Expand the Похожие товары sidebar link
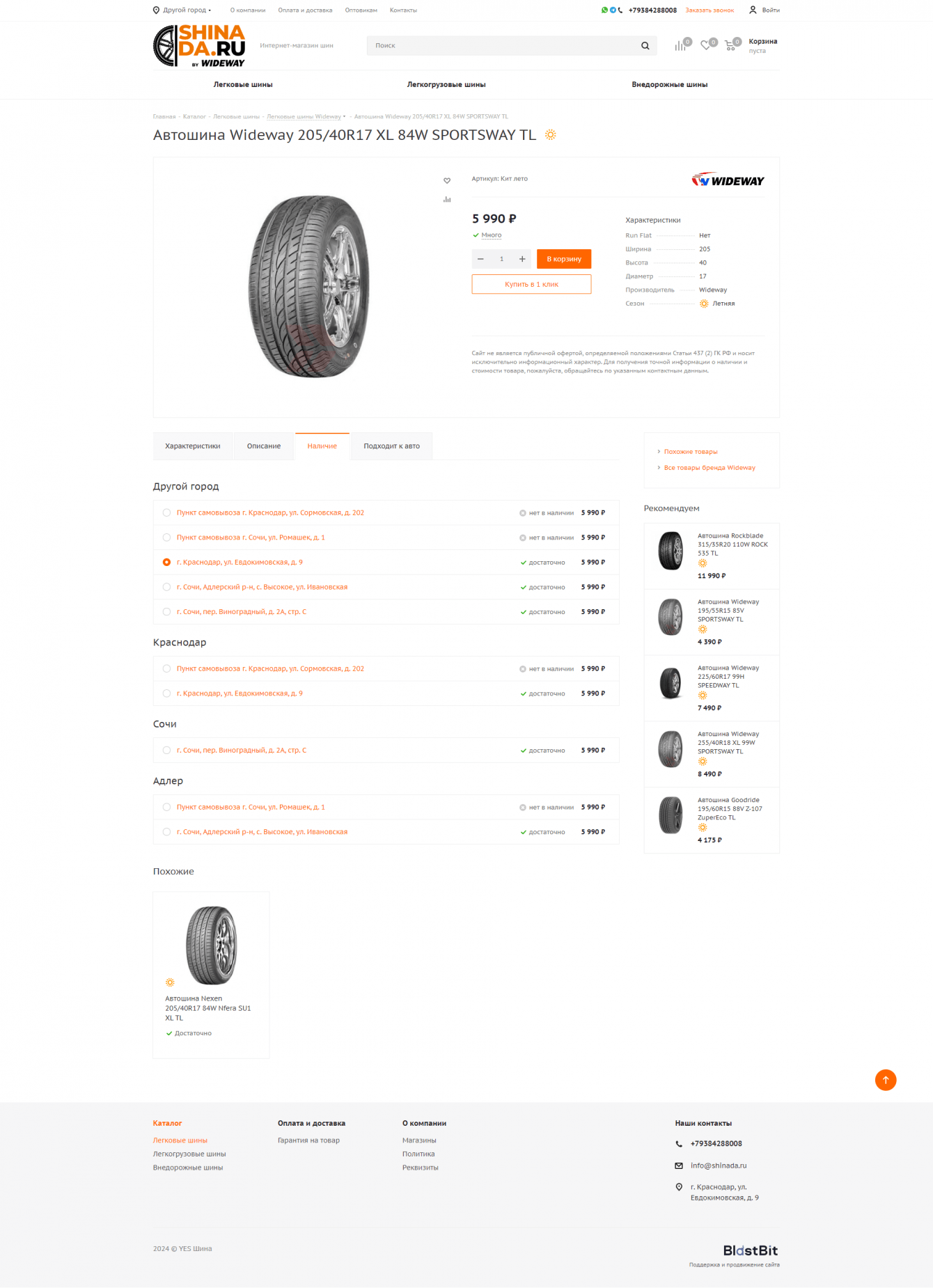 click(690, 452)
